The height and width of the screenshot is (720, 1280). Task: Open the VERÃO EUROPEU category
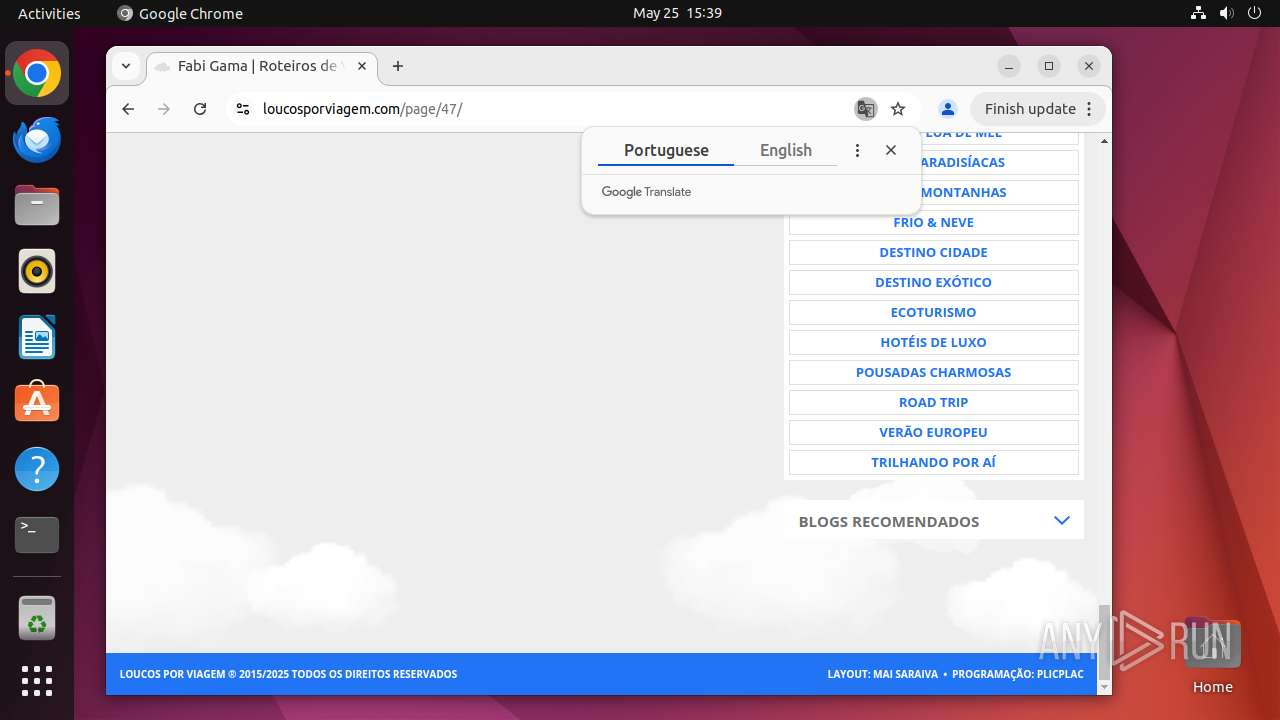point(934,432)
